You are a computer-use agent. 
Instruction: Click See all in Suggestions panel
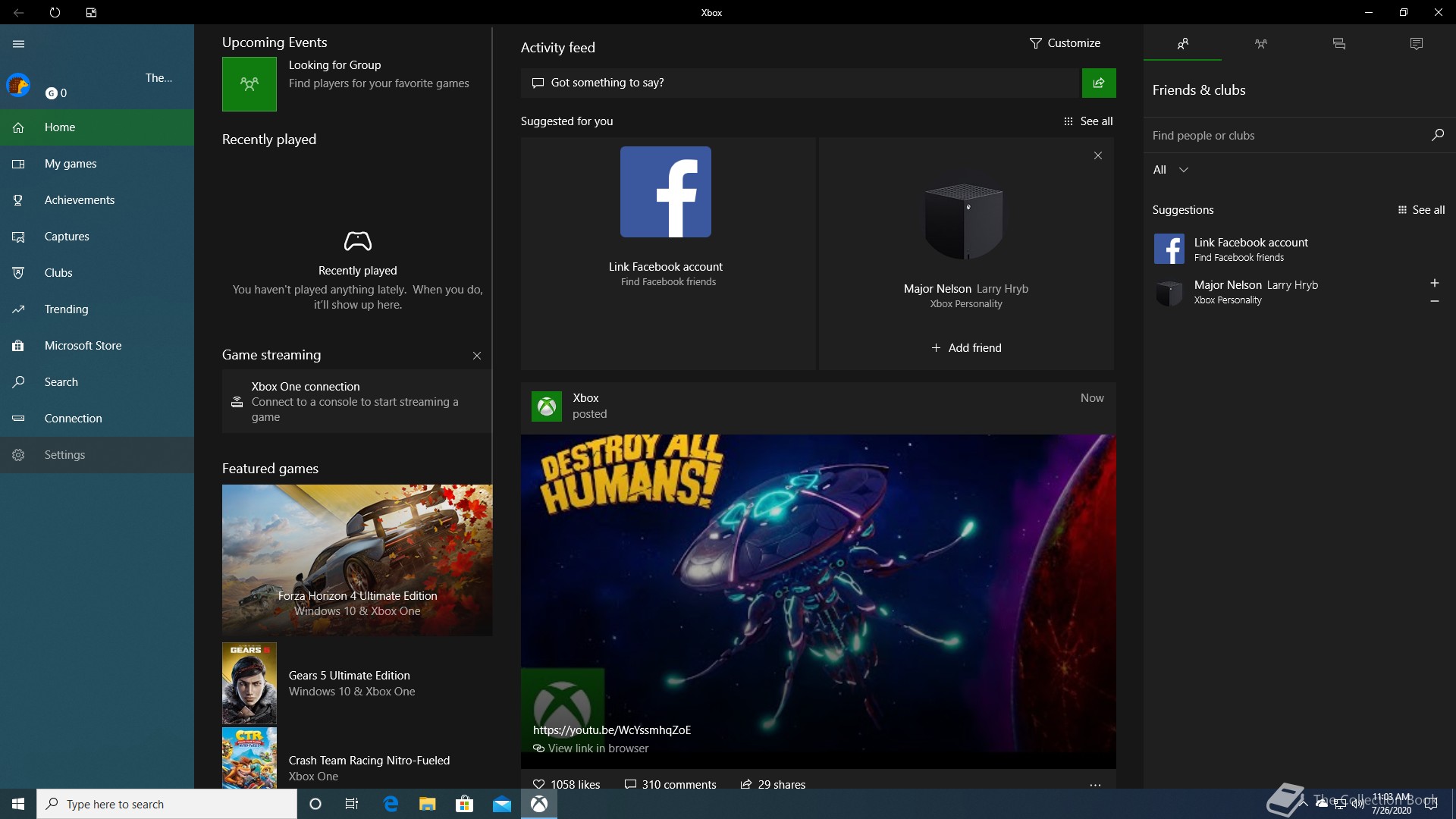pos(1421,210)
